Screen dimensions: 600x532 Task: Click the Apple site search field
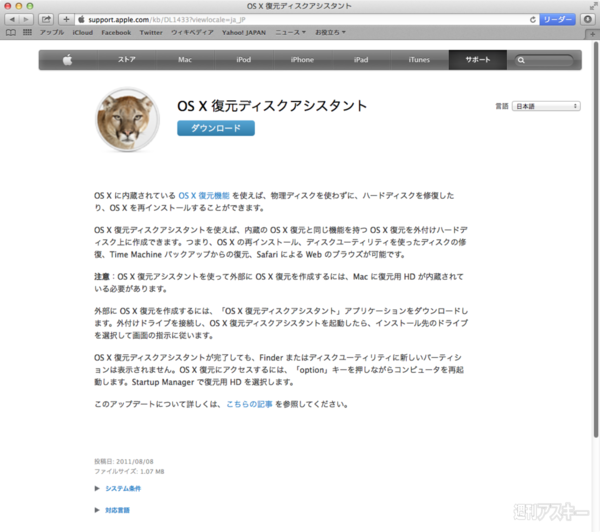[x=544, y=60]
